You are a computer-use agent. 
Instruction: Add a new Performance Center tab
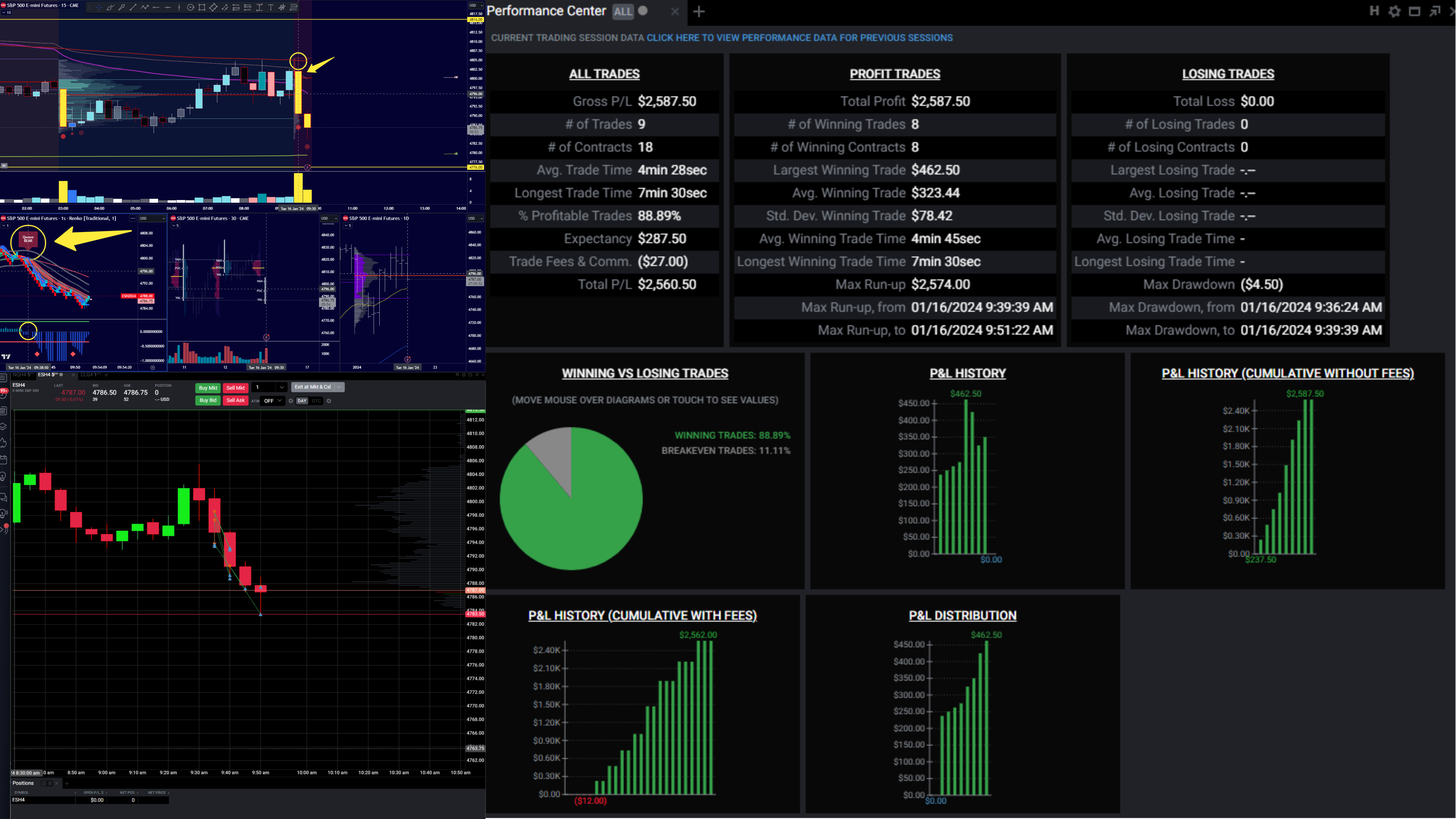point(699,11)
